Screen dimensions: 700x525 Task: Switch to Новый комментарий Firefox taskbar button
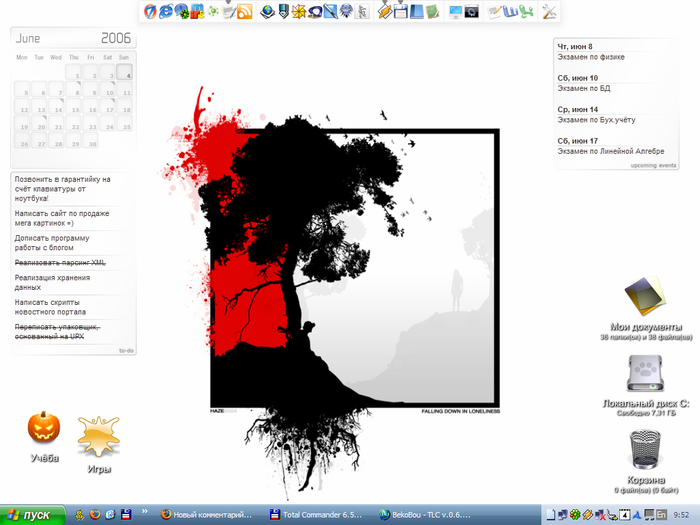207,515
